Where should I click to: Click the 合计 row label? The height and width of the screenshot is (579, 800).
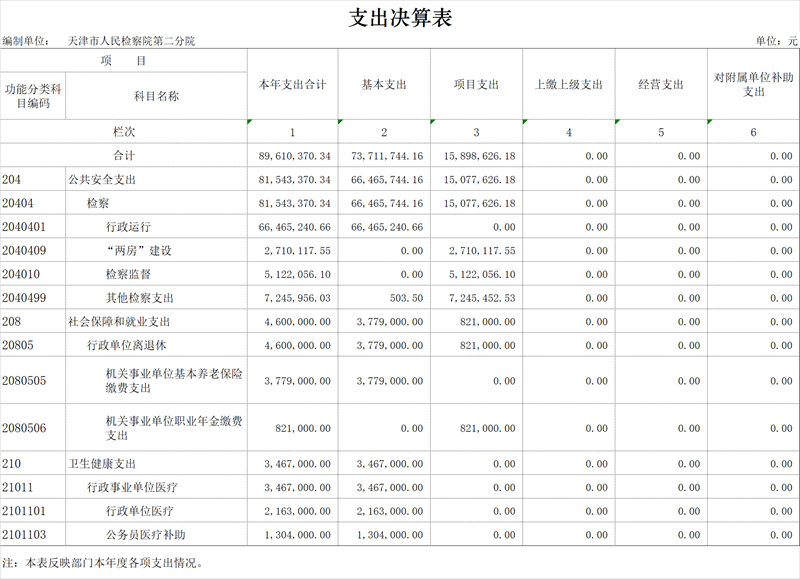click(x=124, y=156)
